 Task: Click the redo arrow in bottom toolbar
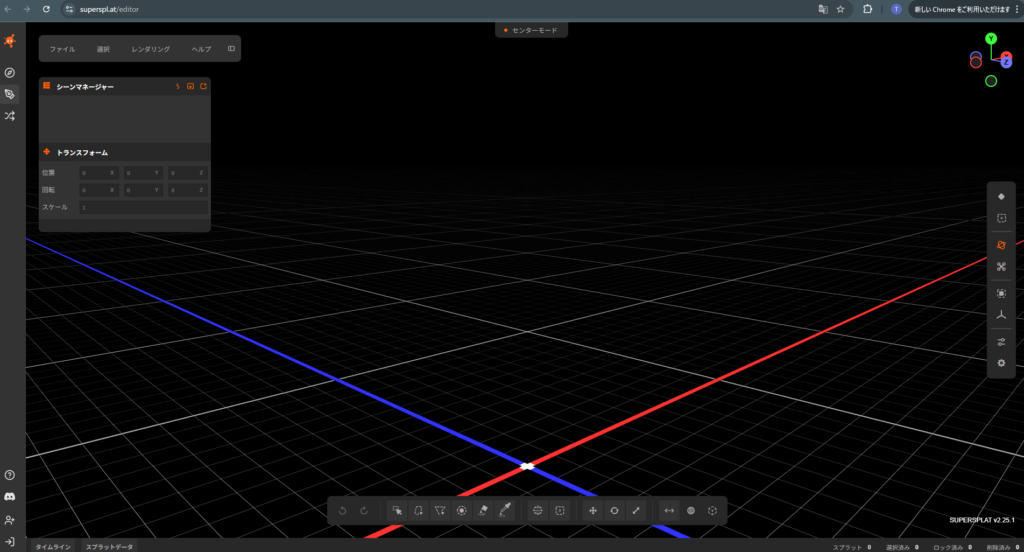click(364, 511)
